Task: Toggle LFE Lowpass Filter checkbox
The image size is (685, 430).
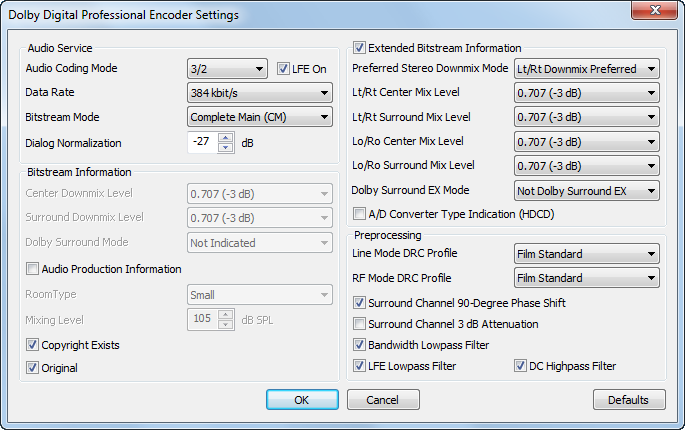Action: (360, 366)
